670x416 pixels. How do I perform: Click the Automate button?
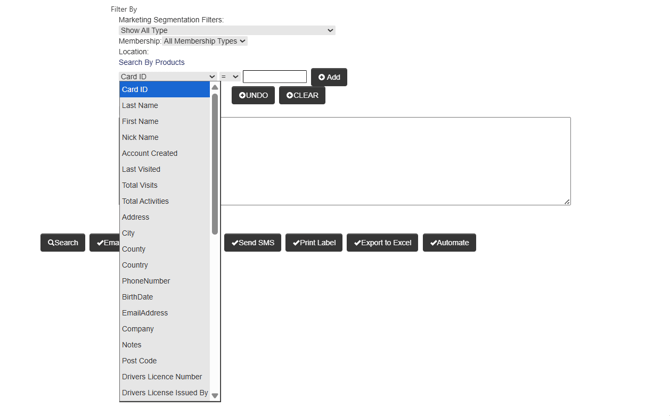449,243
